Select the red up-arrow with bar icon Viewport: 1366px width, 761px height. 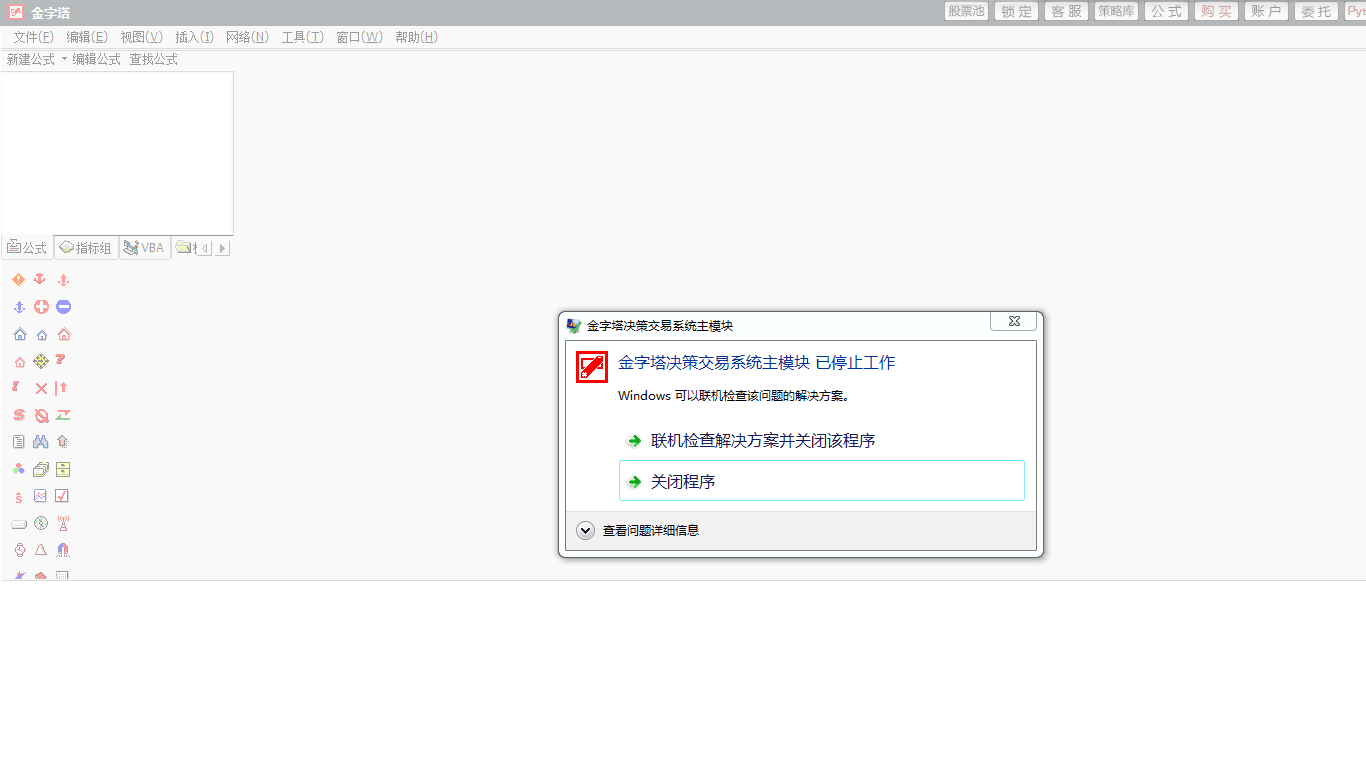[x=61, y=388]
